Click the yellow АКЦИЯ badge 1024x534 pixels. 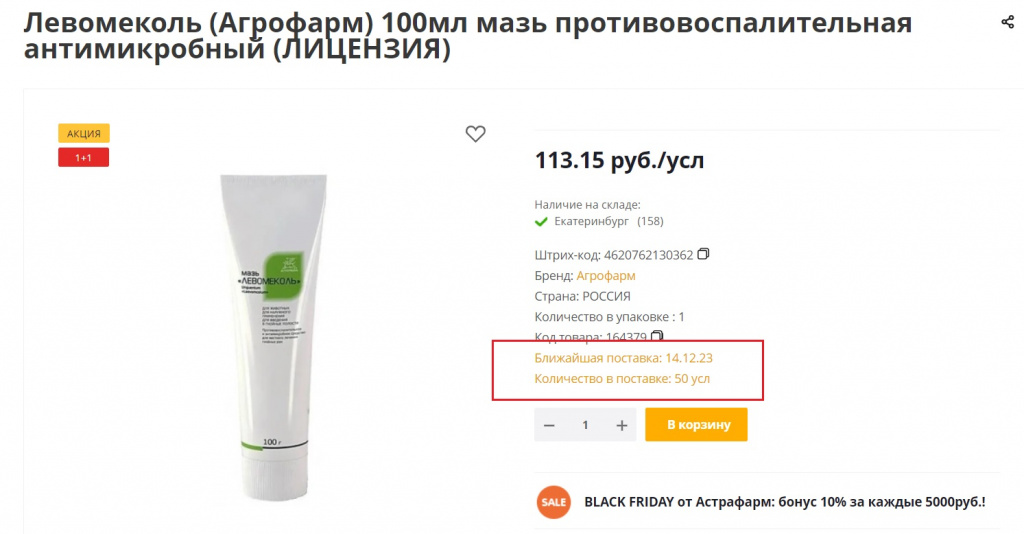[84, 133]
